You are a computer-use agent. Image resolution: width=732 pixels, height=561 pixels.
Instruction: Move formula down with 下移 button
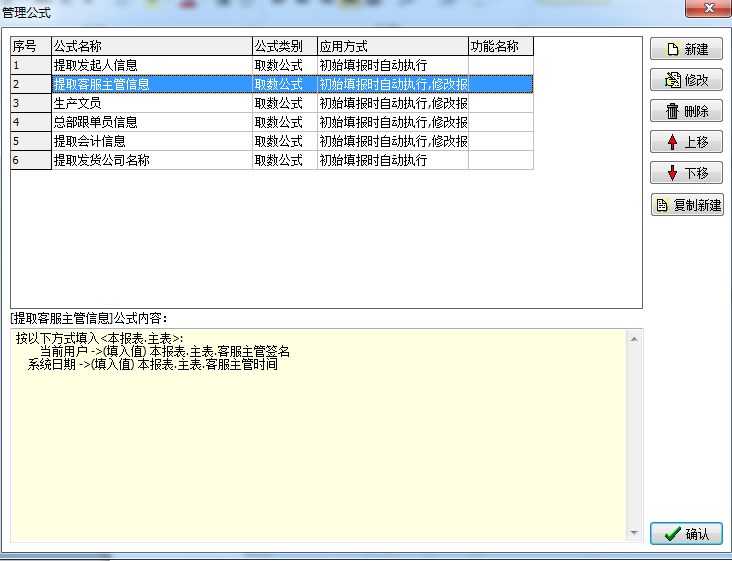tap(686, 173)
